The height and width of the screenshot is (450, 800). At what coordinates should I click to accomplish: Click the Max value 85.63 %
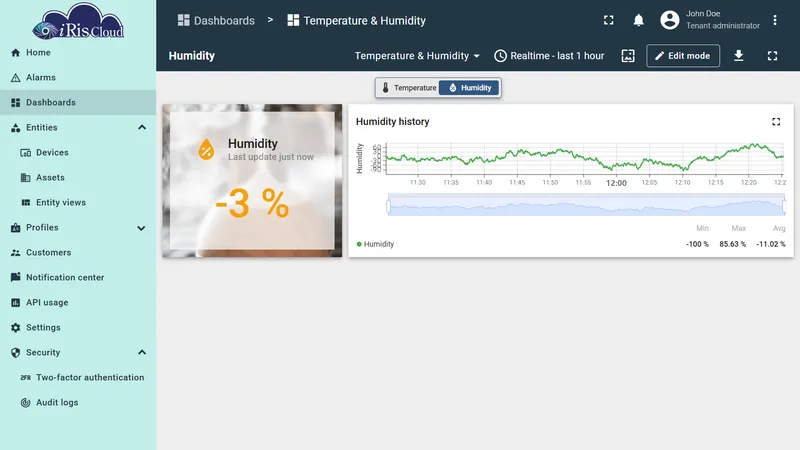click(732, 244)
